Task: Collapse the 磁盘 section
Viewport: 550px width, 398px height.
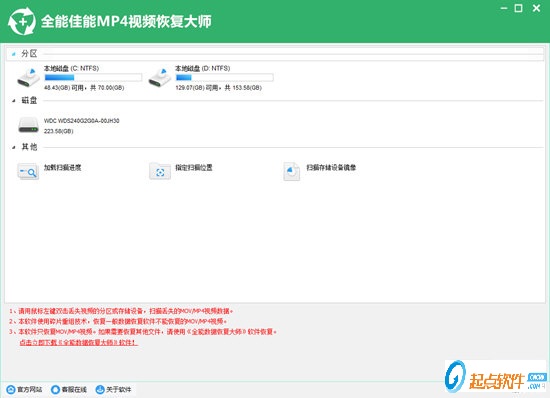Action: (14, 101)
